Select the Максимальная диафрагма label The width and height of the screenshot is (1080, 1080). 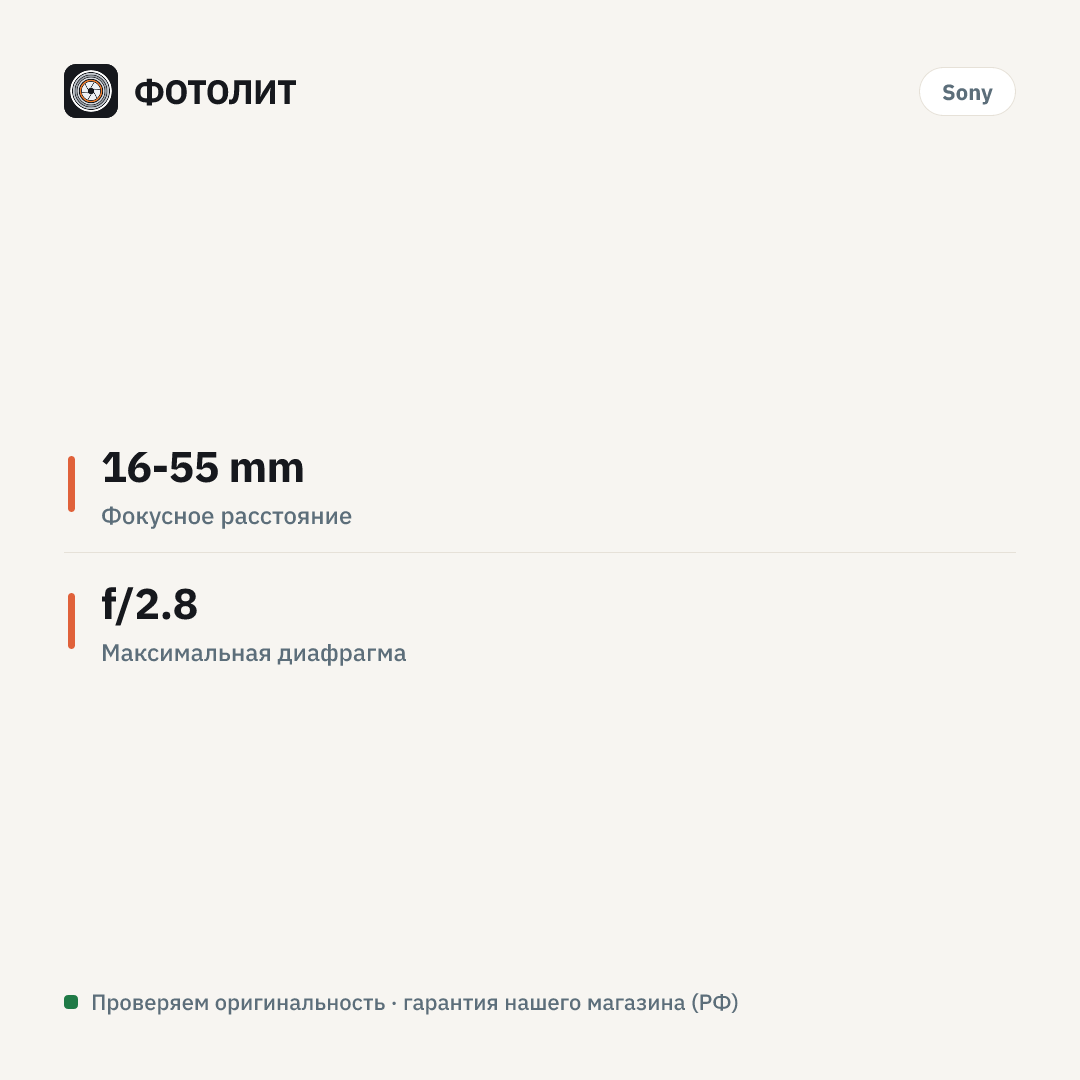(x=253, y=653)
